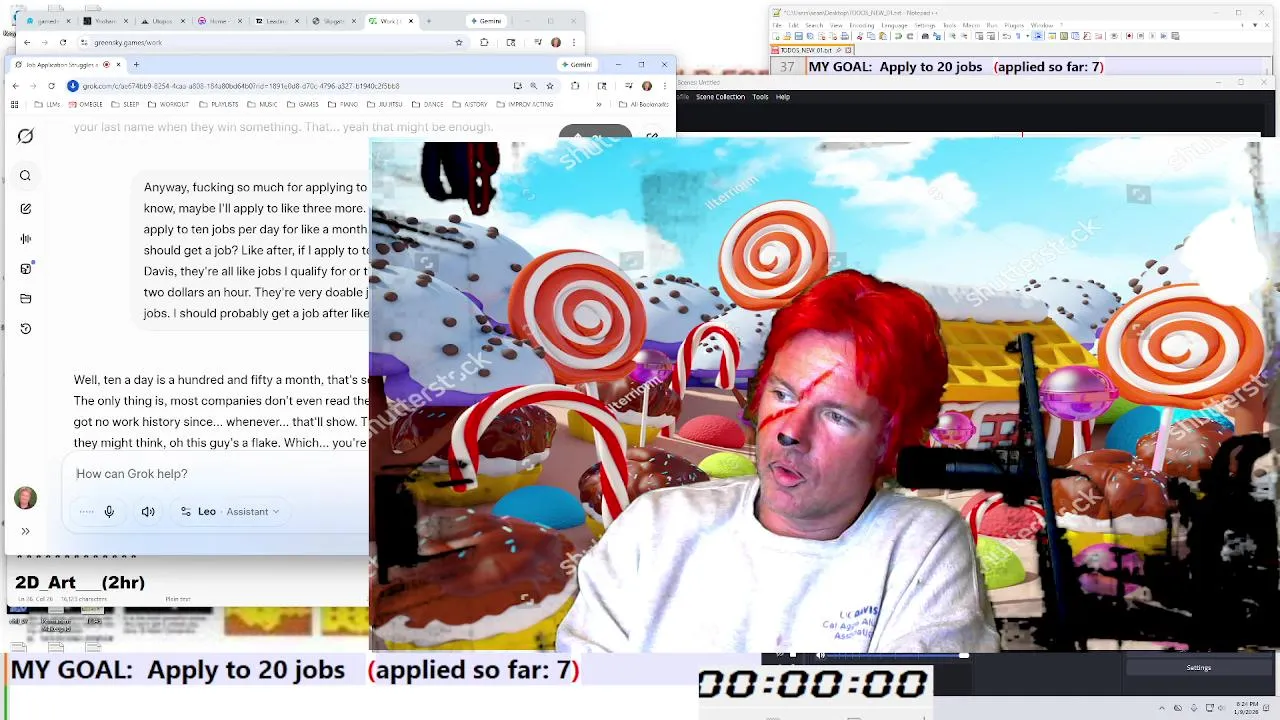The image size is (1280, 720).
Task: Open Notepad++ Search menu
Action: tap(814, 25)
